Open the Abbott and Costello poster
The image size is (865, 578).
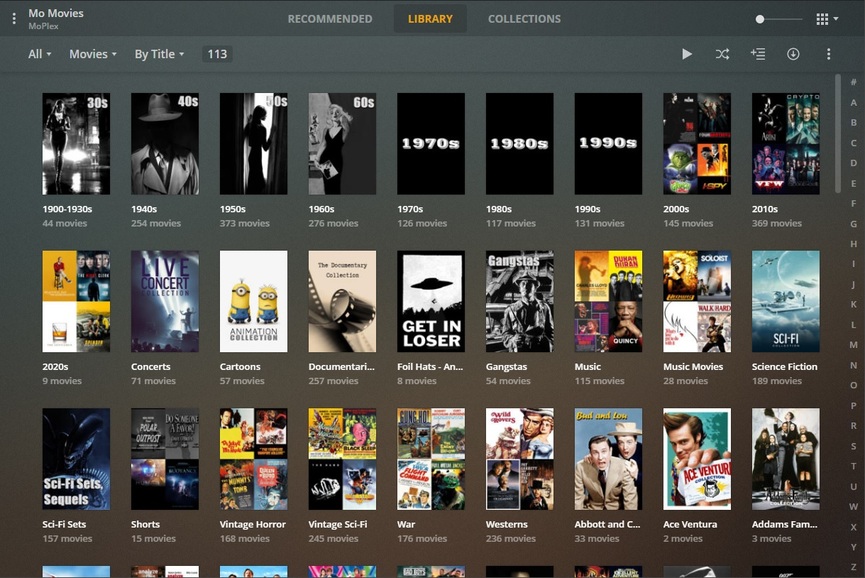coord(608,459)
